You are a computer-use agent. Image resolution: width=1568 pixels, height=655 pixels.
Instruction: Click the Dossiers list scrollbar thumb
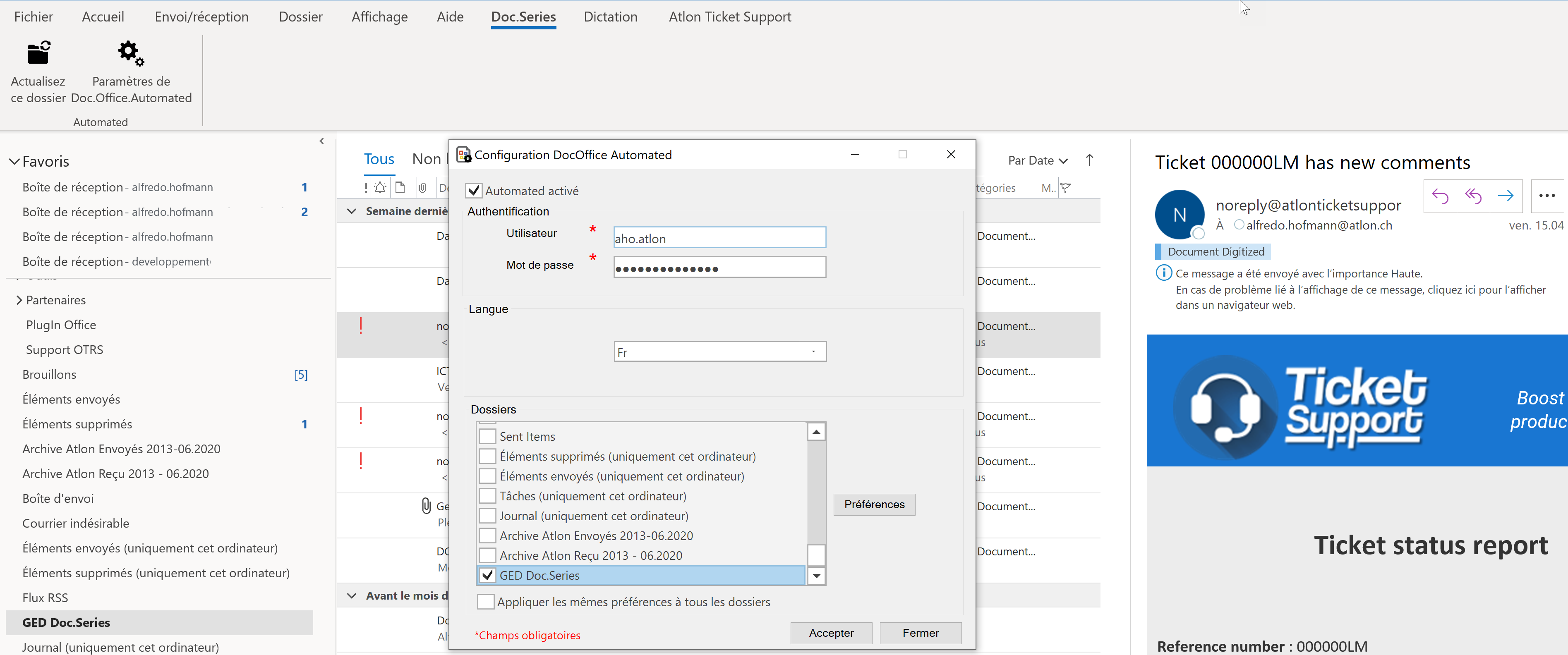coord(816,555)
